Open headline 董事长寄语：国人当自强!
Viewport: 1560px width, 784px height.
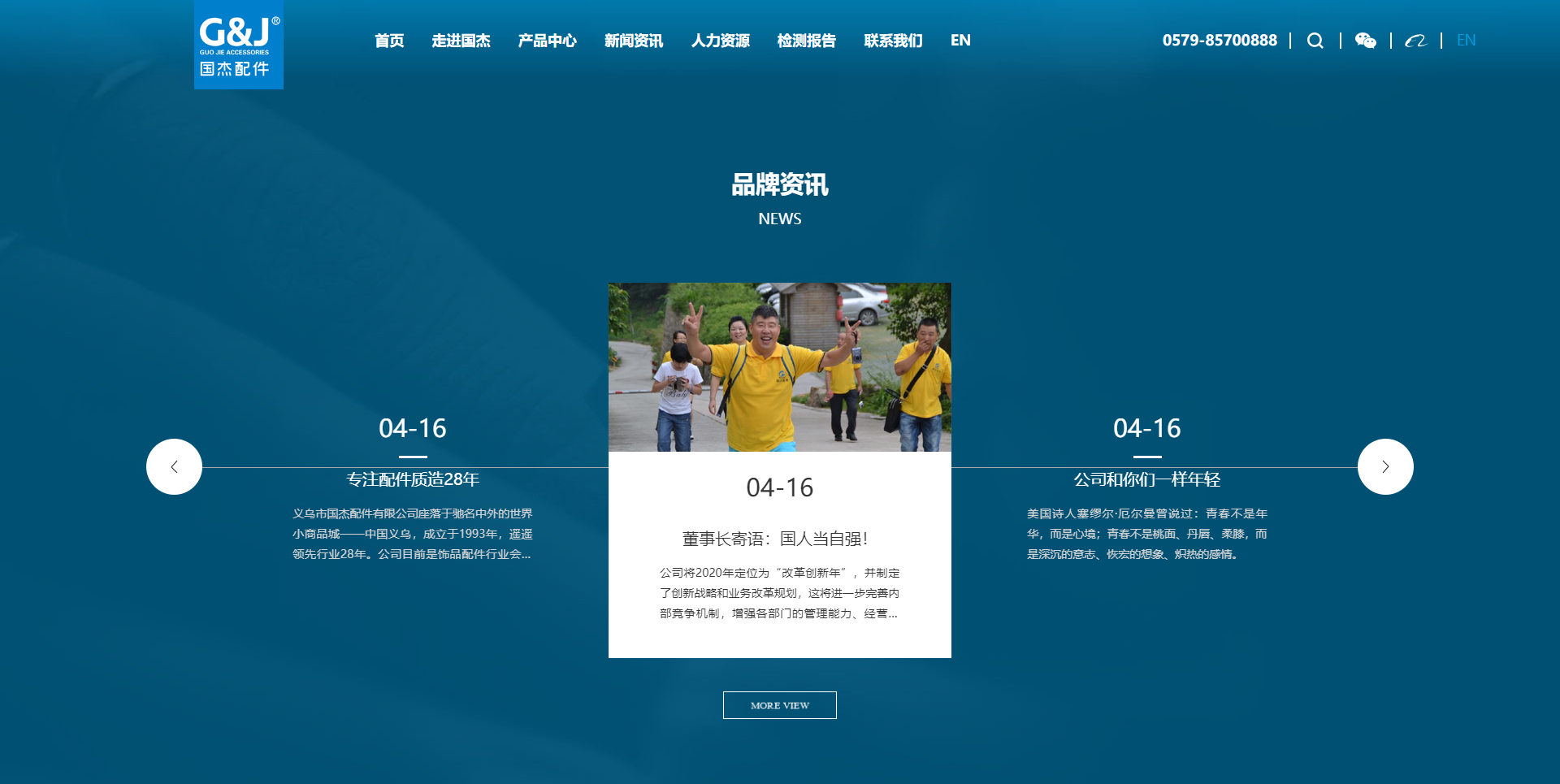(775, 539)
